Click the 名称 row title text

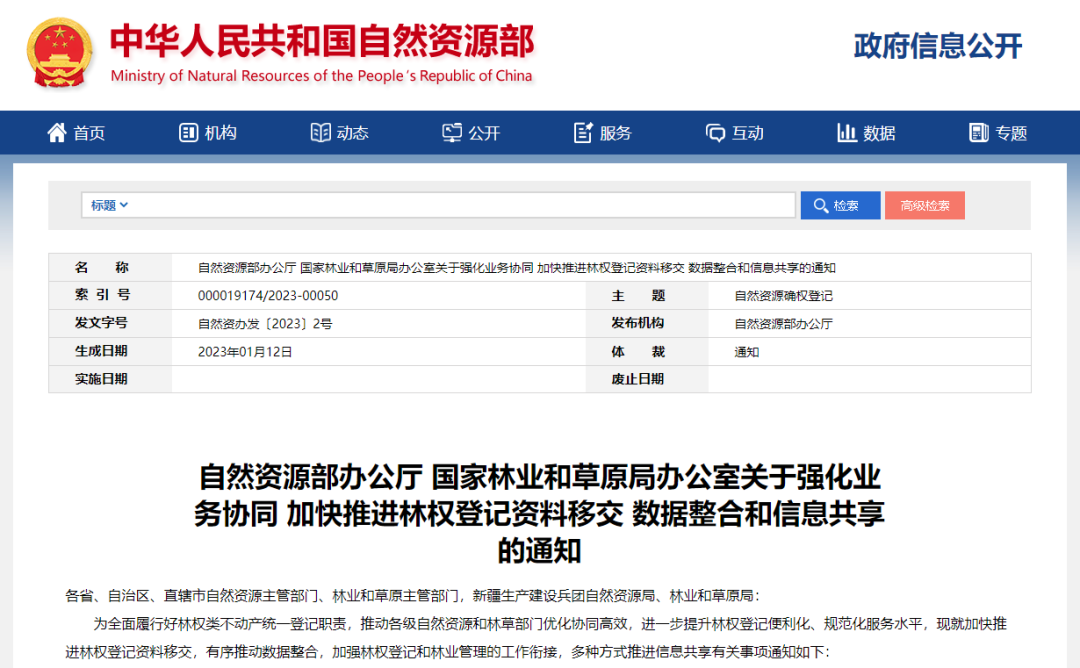tap(517, 268)
